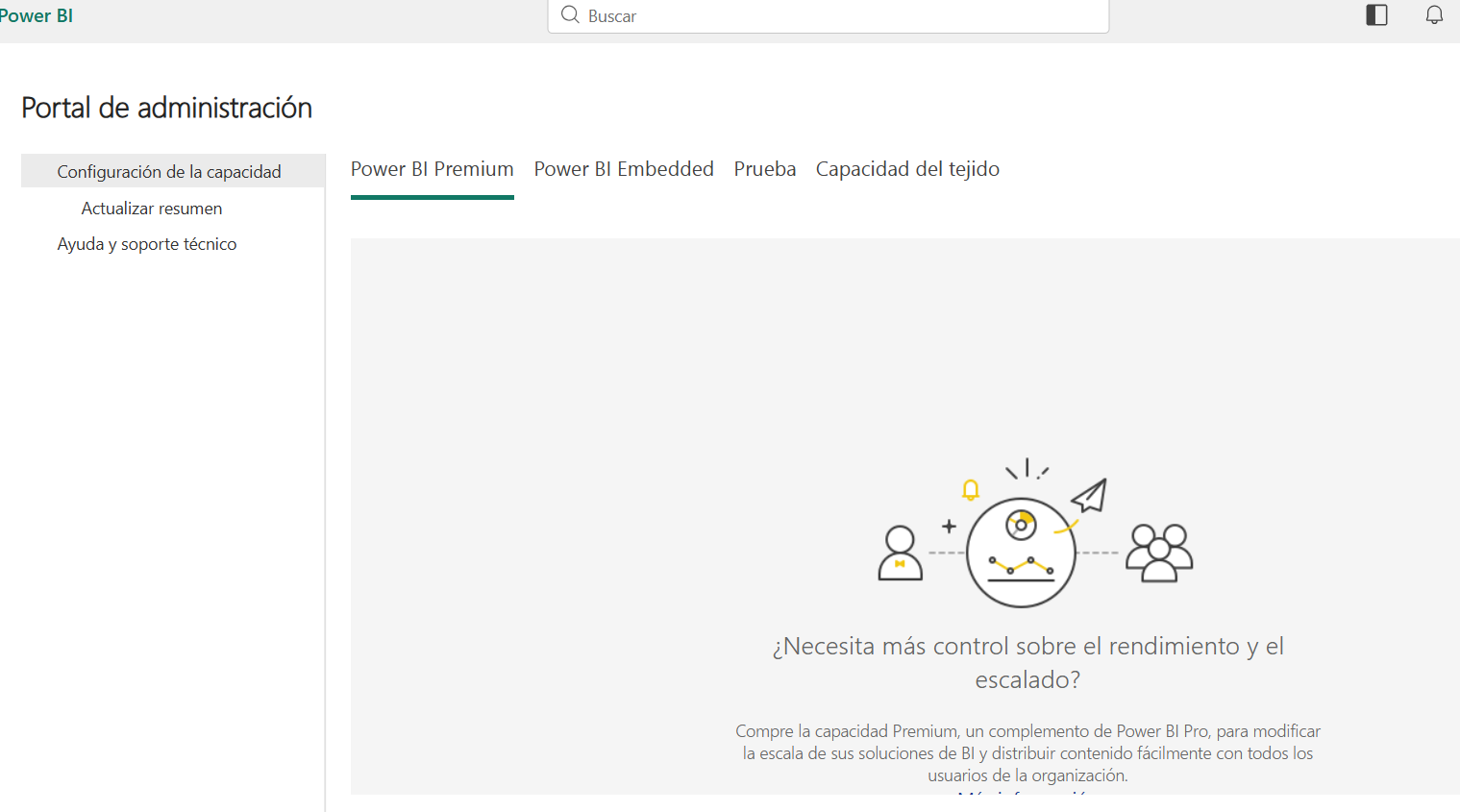Click the Portal de administración heading
The image size is (1460, 812).
[x=167, y=108]
